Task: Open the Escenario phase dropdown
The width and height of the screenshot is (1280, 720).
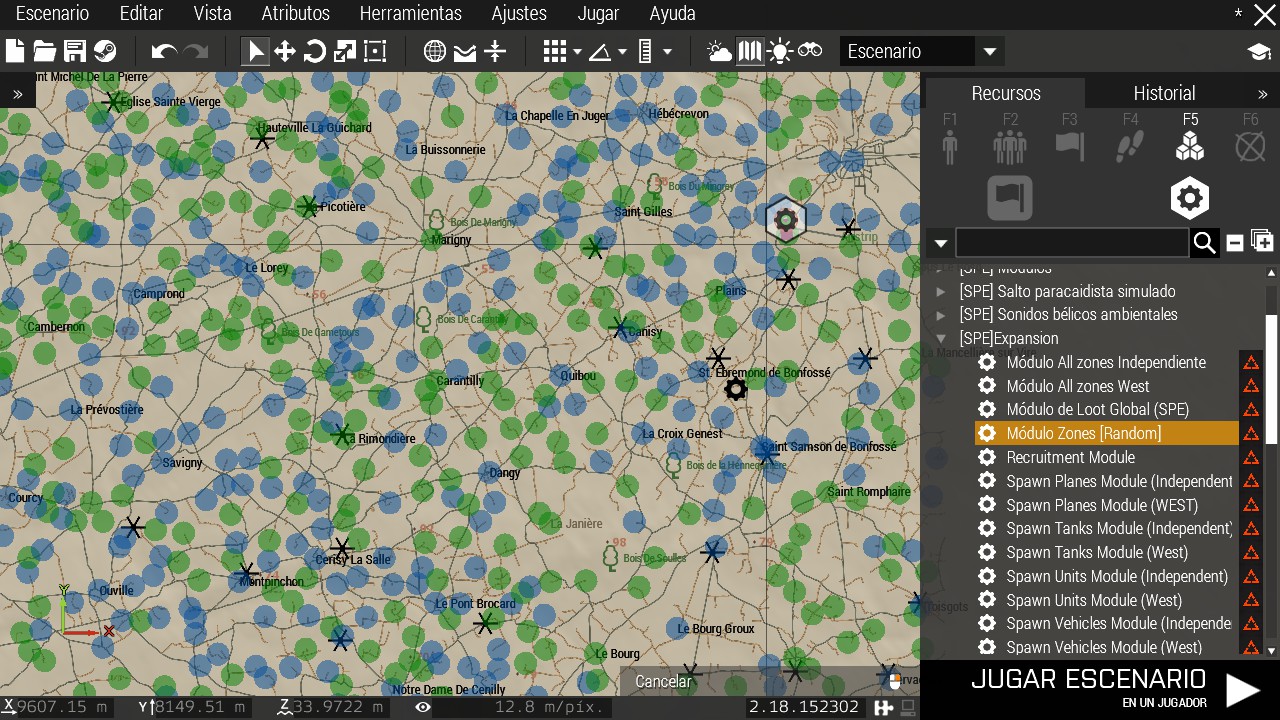Action: (921, 51)
